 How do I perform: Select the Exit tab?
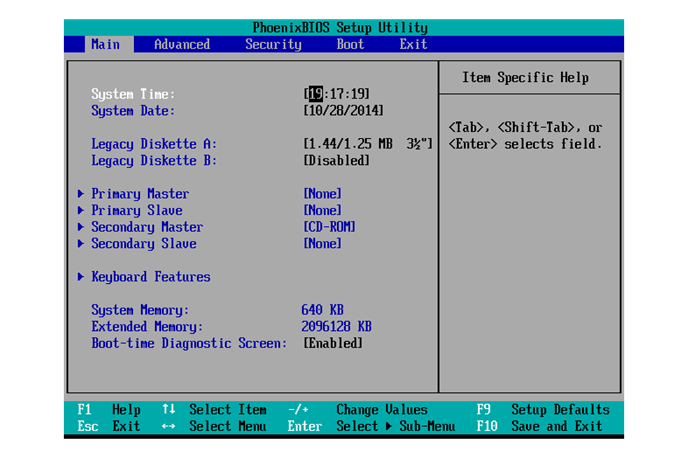pyautogui.click(x=413, y=44)
